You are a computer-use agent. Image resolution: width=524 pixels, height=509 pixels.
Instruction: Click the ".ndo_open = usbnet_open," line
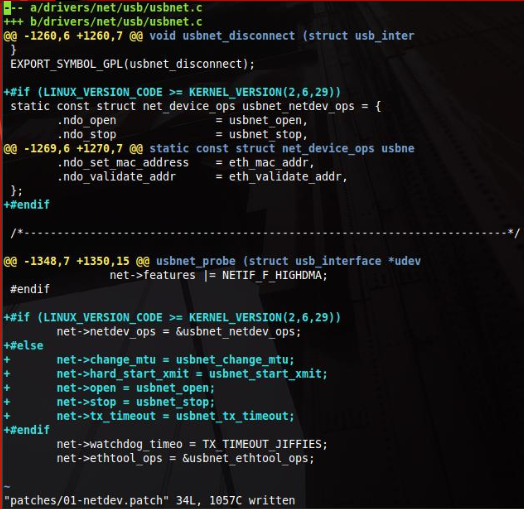pyautogui.click(x=182, y=120)
